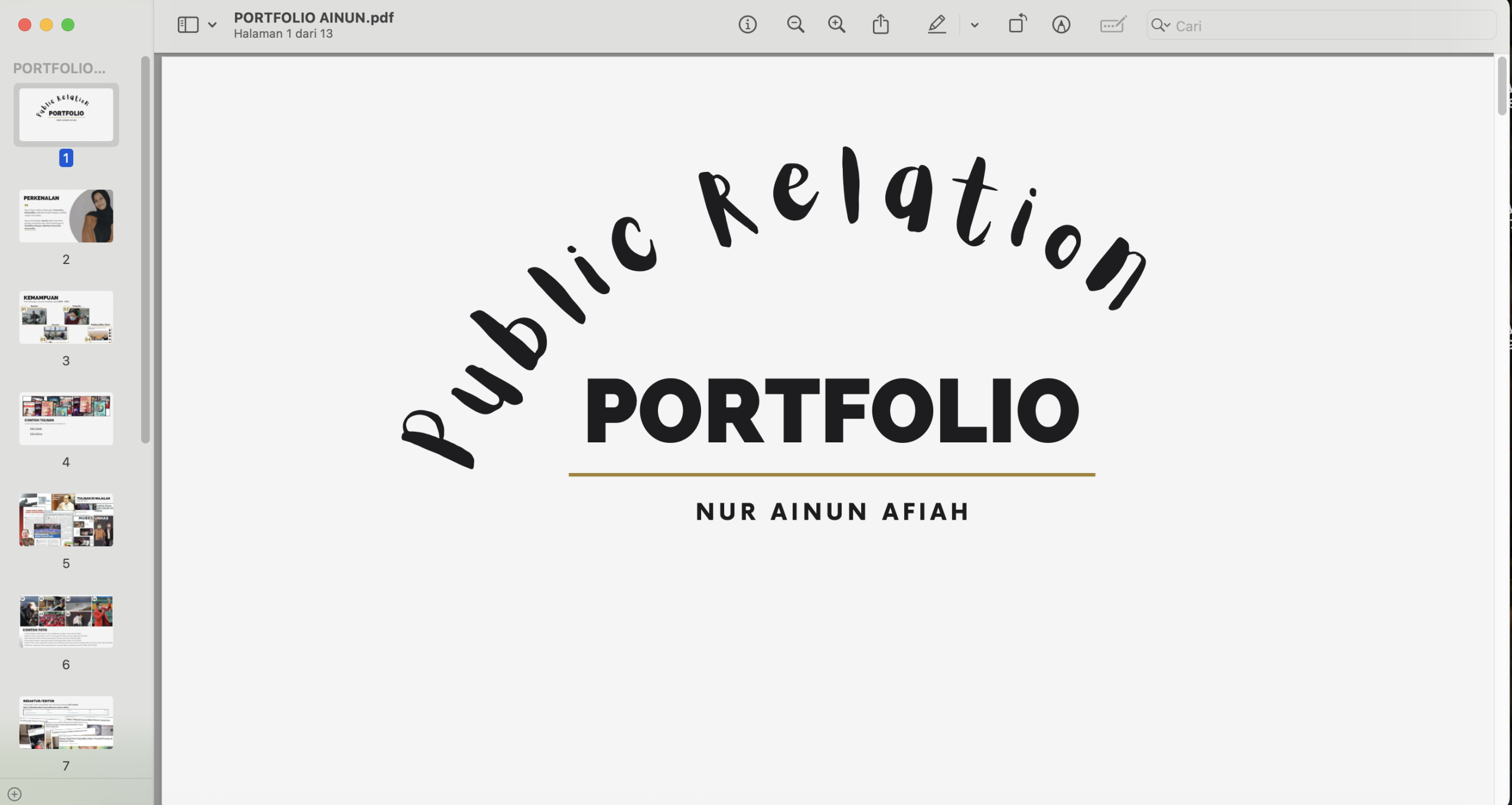Zoom in using the magnifier plus icon
Image resolution: width=1512 pixels, height=805 pixels.
coord(836,25)
